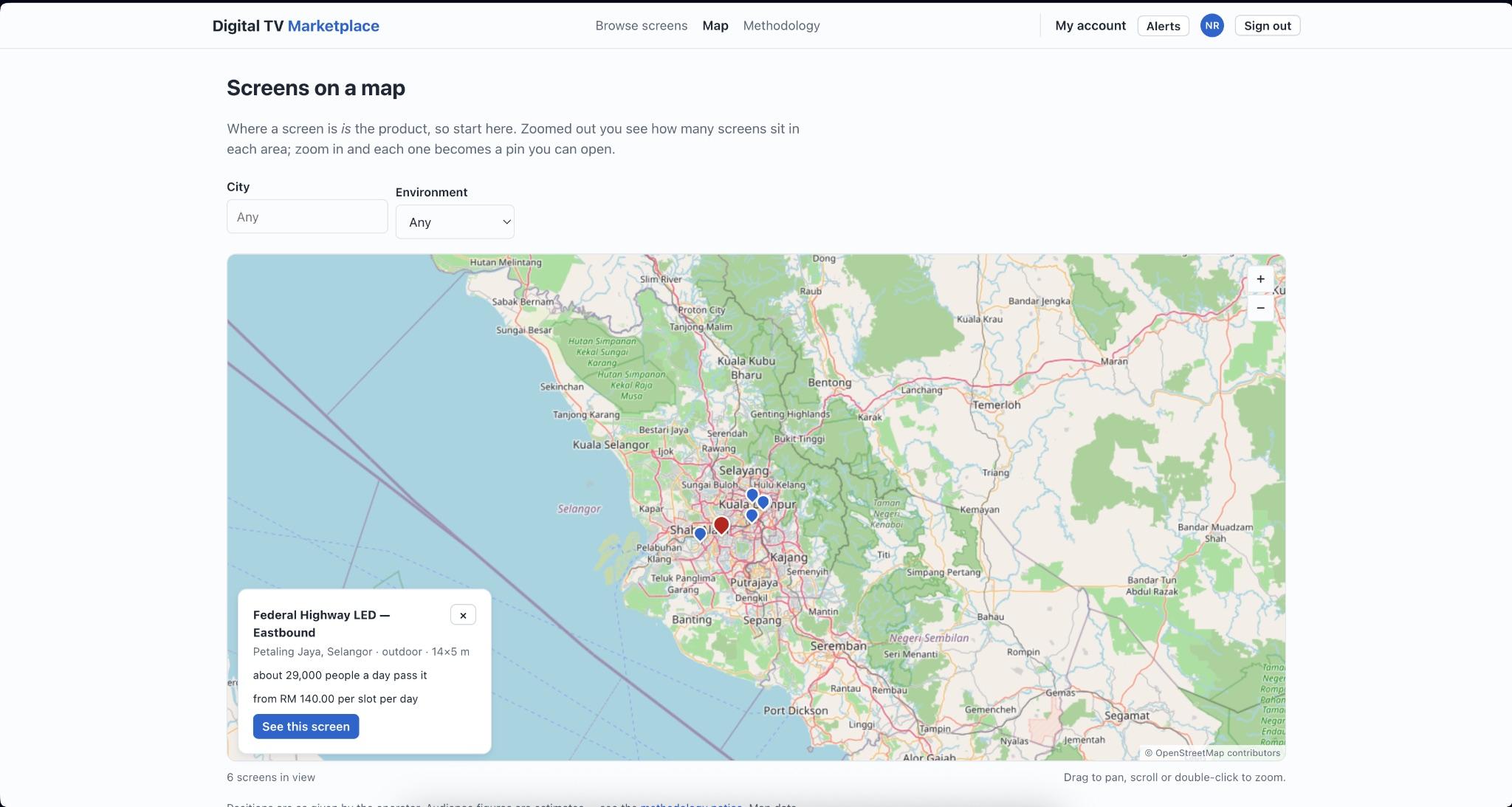Expand the Environment dropdown

[x=455, y=222]
